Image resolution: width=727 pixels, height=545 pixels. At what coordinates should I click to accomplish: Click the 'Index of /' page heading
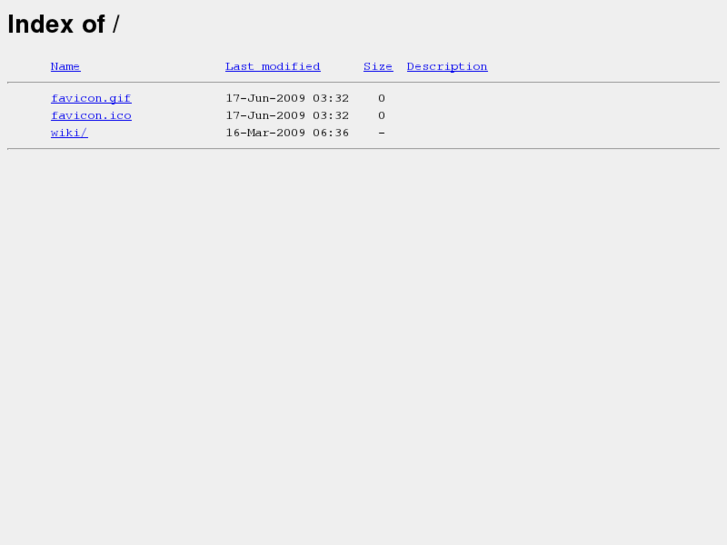coord(63,24)
